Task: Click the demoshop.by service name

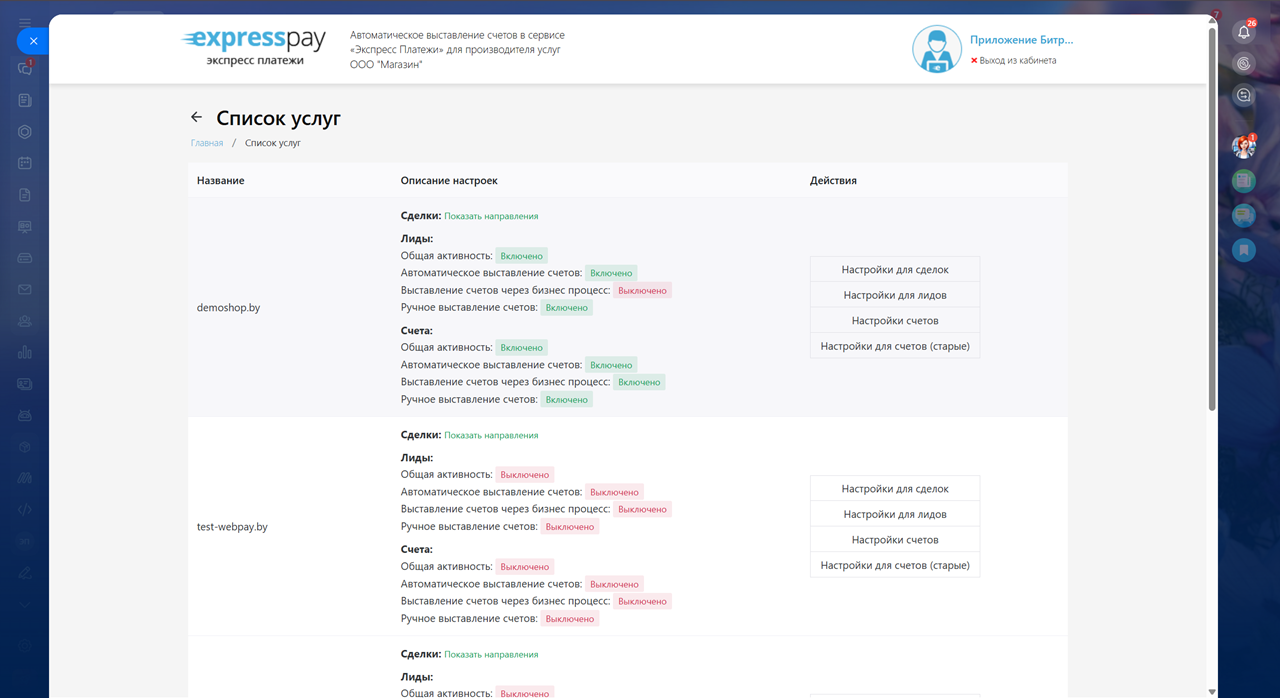Action: (x=228, y=308)
